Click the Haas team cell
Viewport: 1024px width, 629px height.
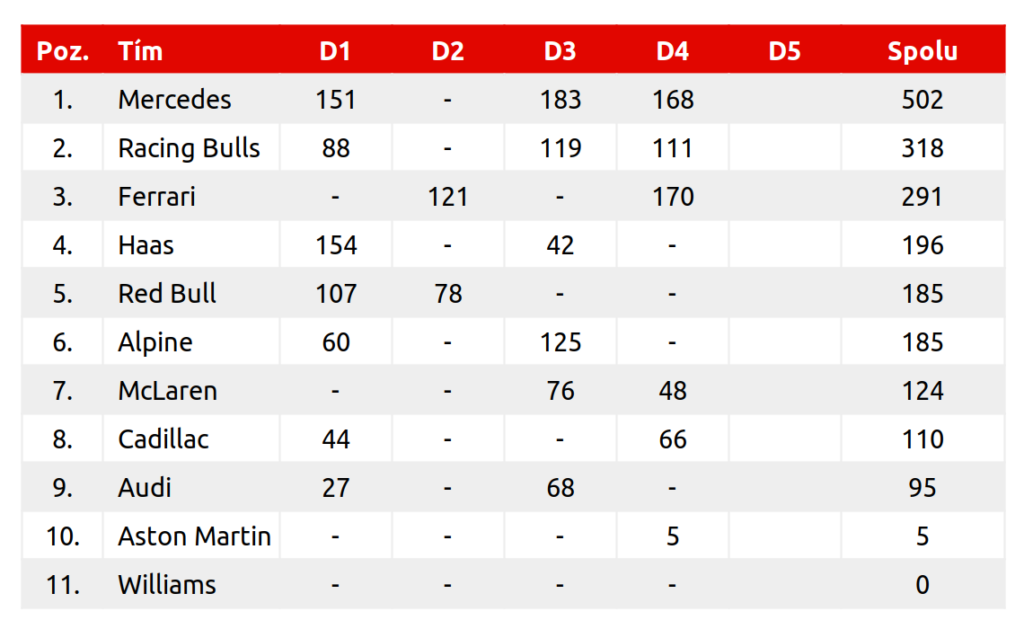point(146,246)
